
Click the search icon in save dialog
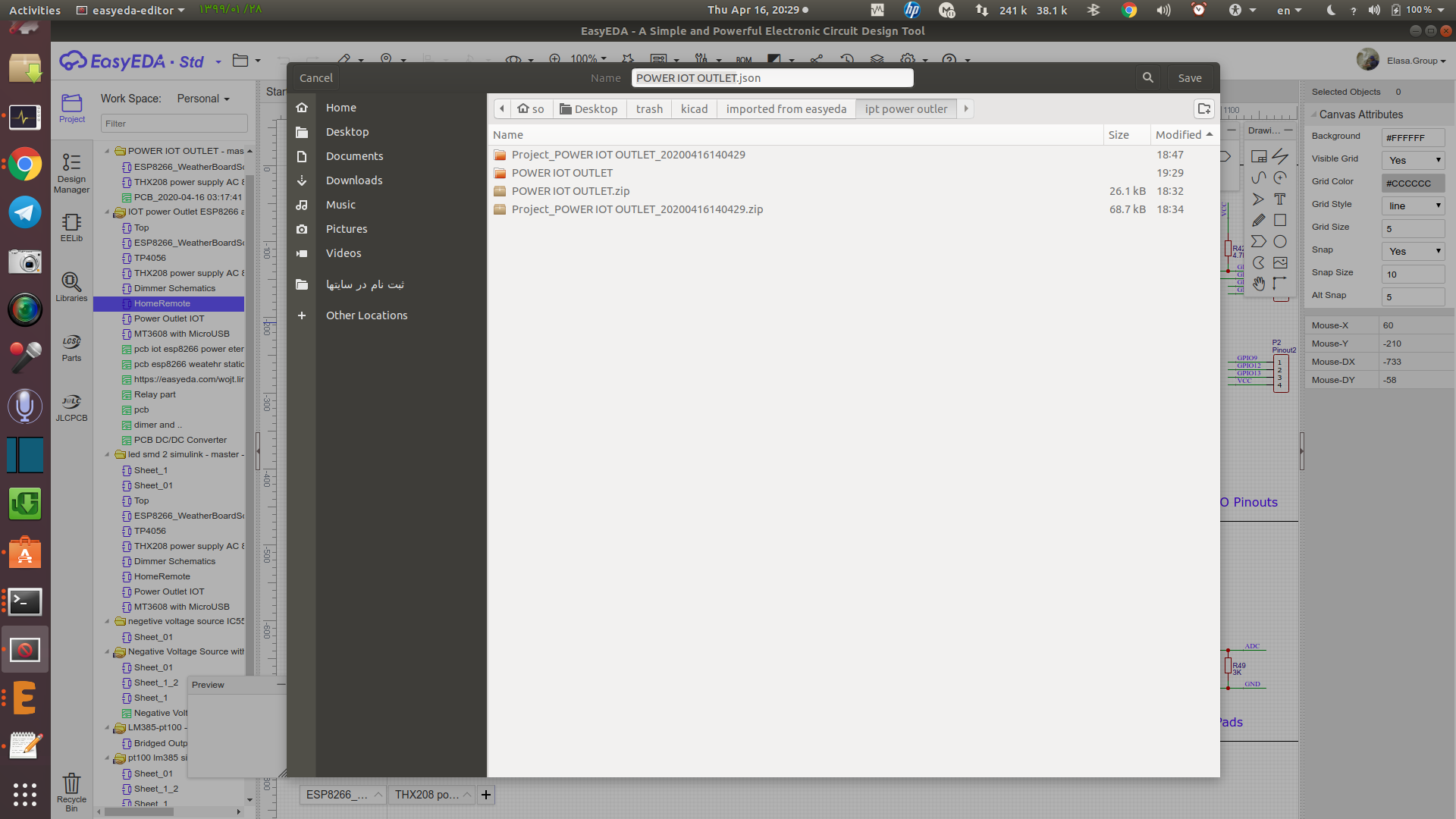(1148, 77)
